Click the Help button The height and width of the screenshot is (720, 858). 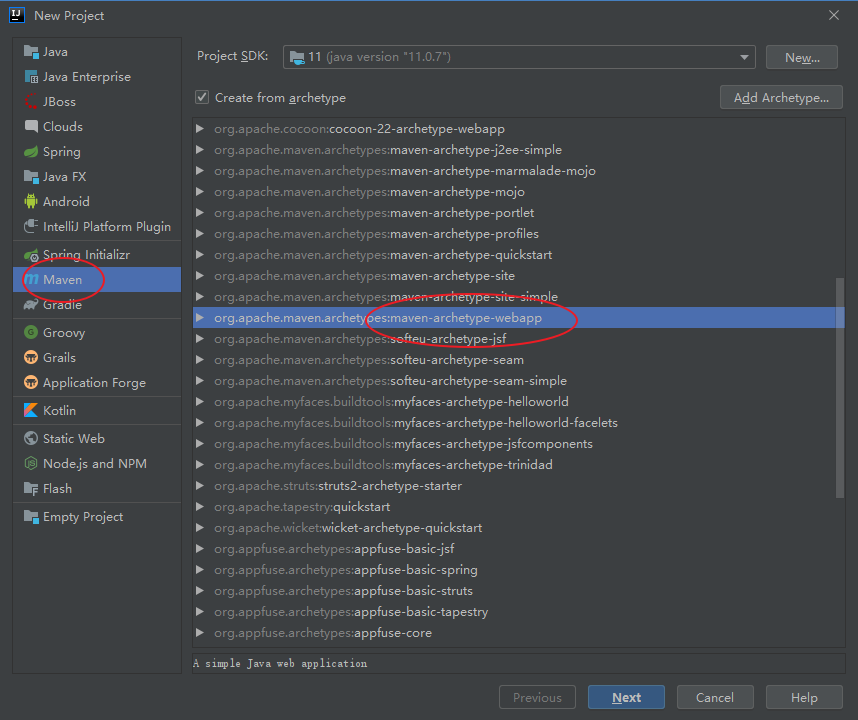pyautogui.click(x=804, y=698)
